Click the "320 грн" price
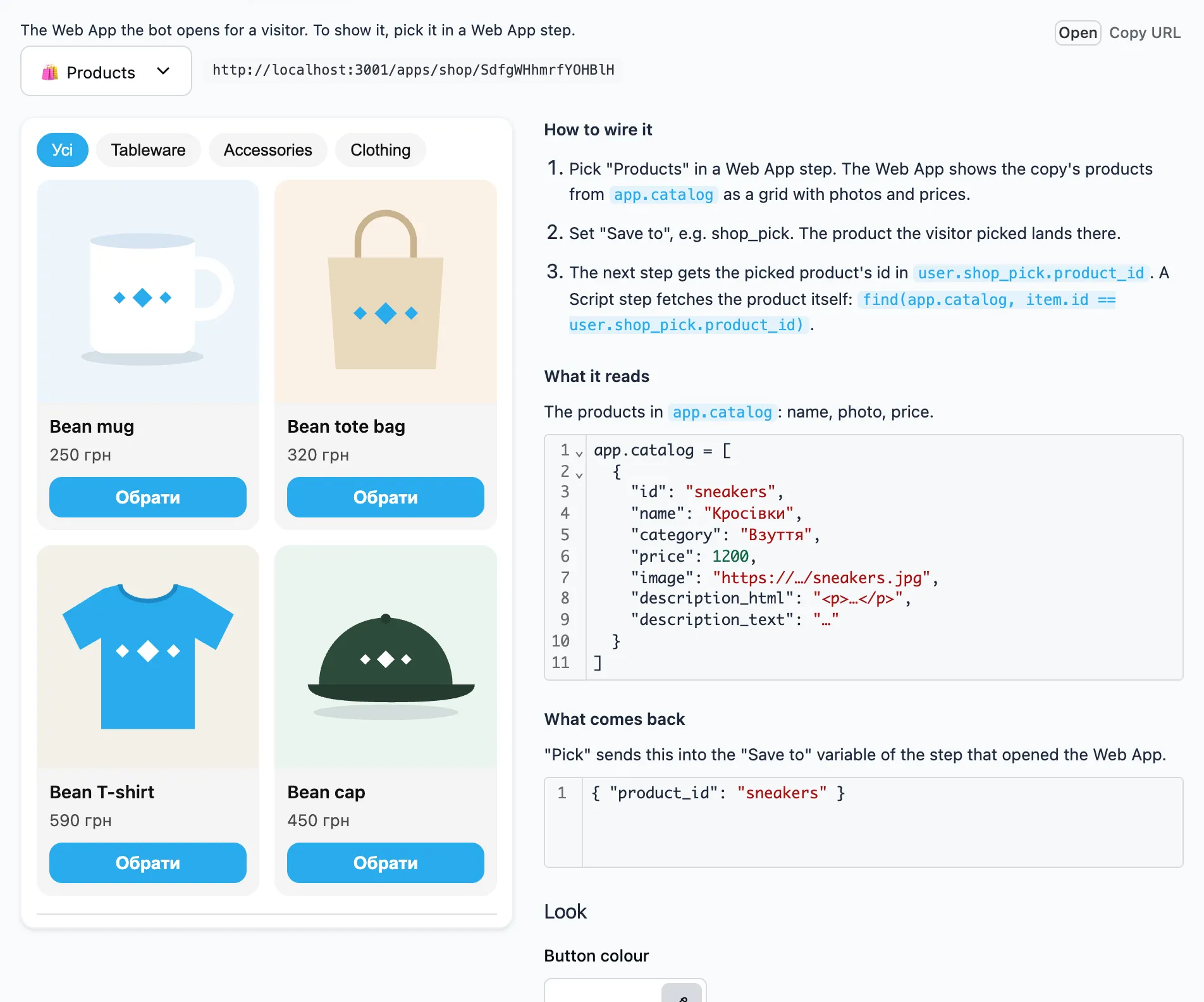The image size is (1204, 1002). click(318, 455)
